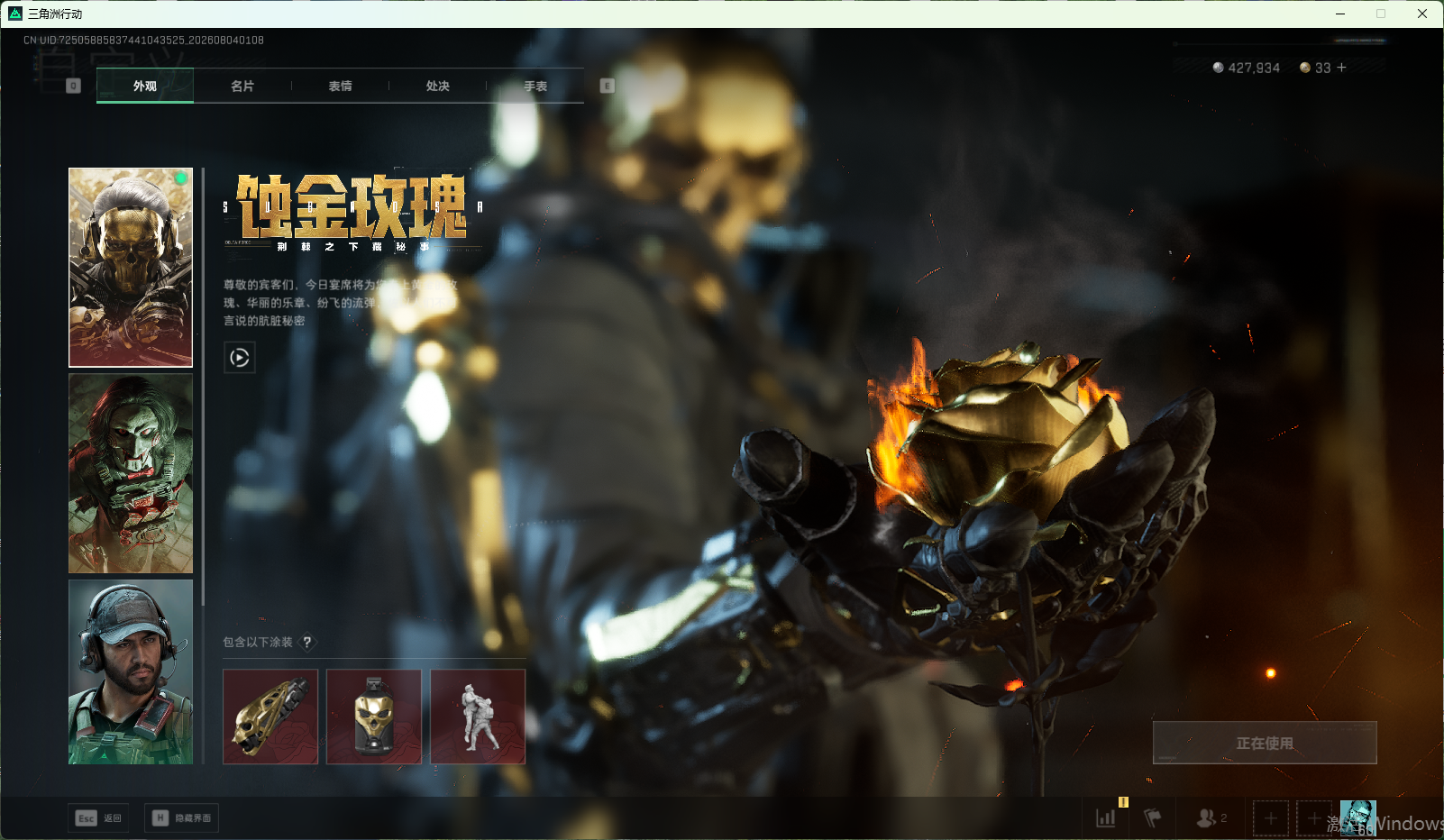This screenshot has width=1444, height=840.
Task: Close the 三角洲行动 window
Action: point(1422,14)
